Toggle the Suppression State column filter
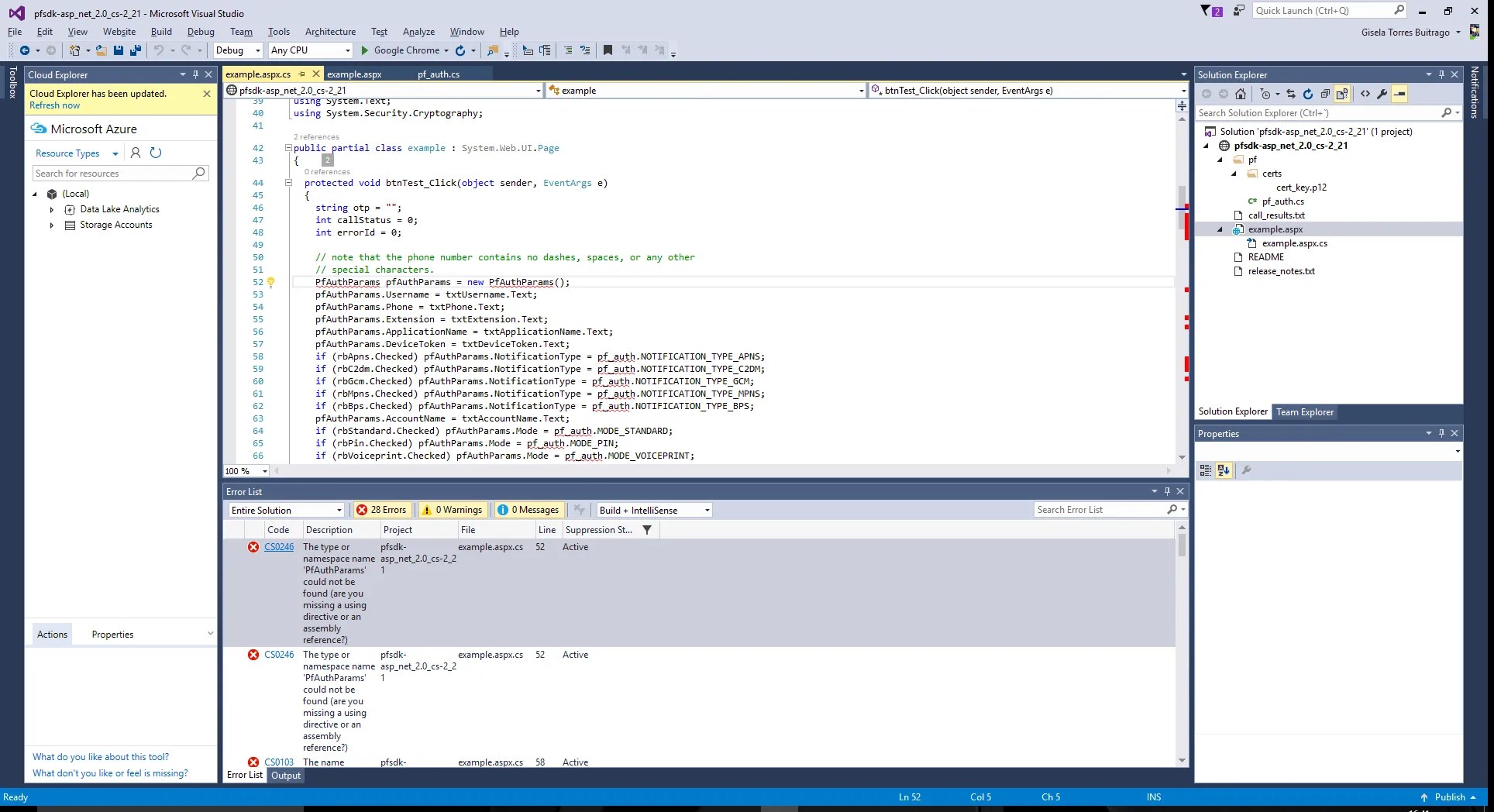 pyautogui.click(x=647, y=530)
